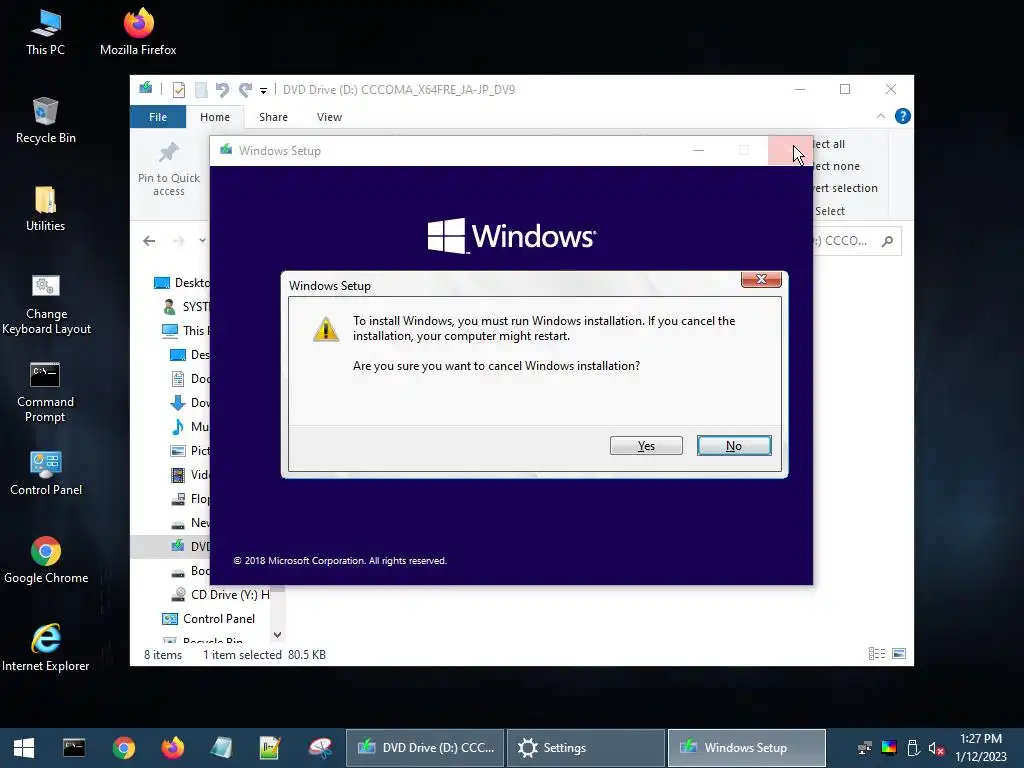Select Desktop in navigation tree
This screenshot has height=768, width=1024.
coord(182,283)
